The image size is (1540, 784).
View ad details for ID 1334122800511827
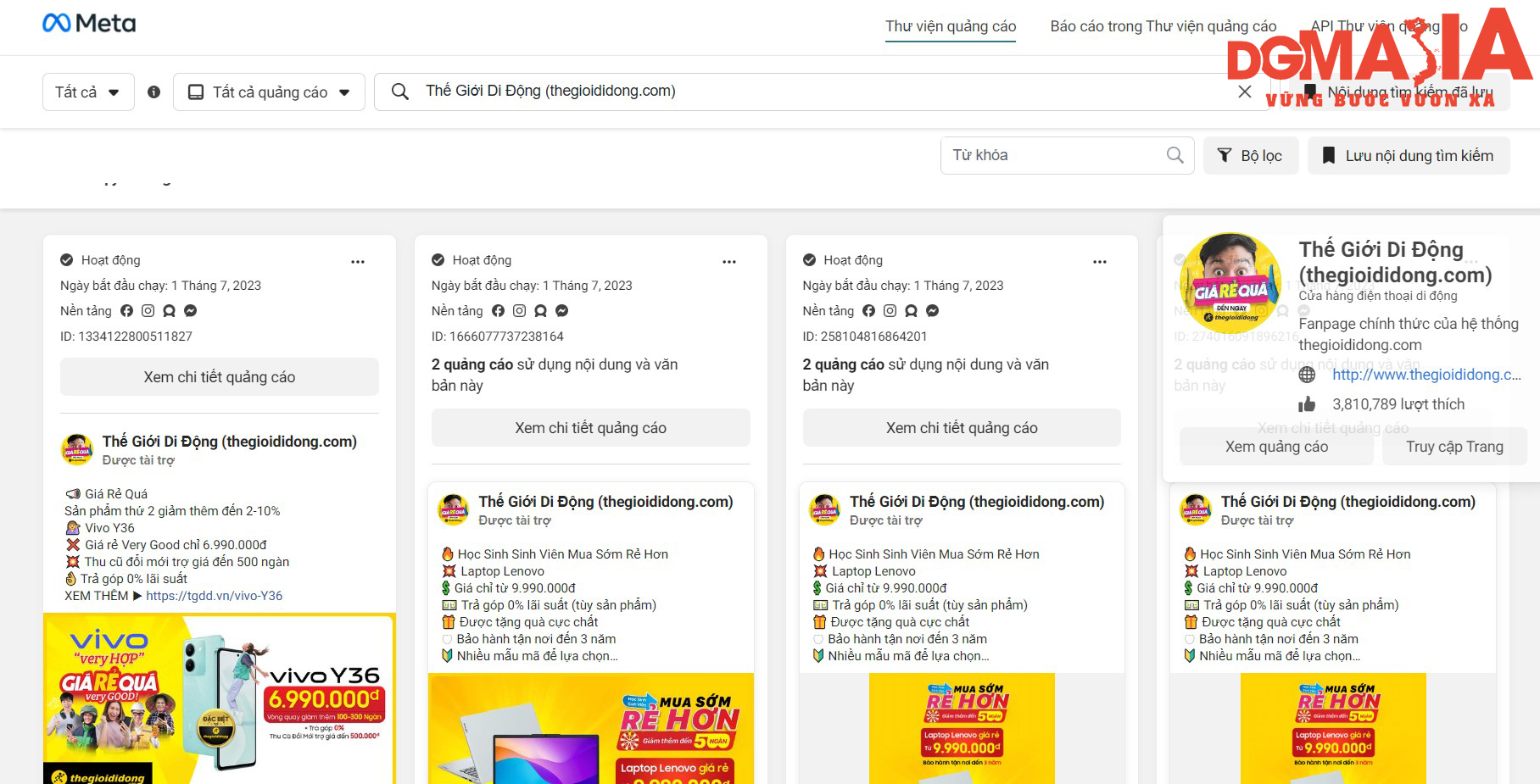pyautogui.click(x=220, y=377)
